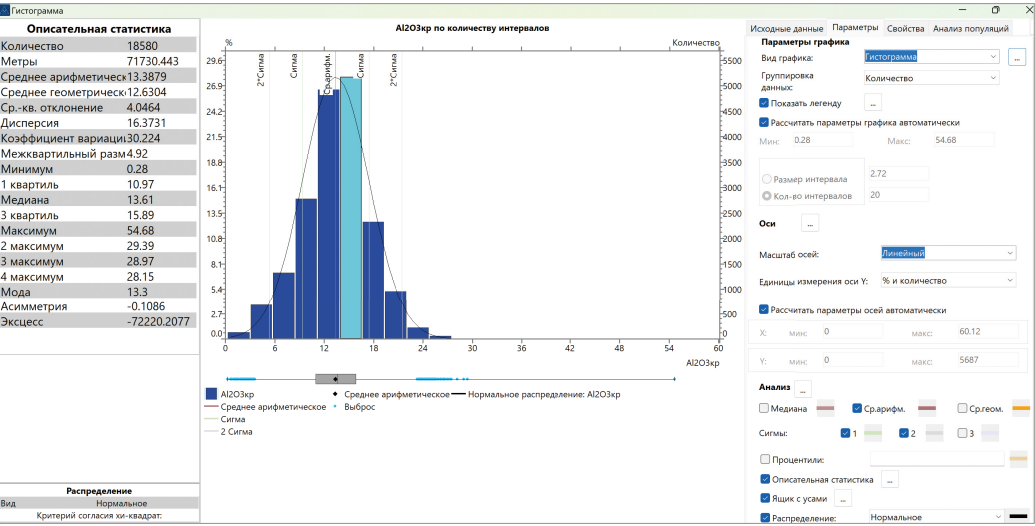This screenshot has width=1035, height=526.
Task: Open ellipsis settings for Ящик с усами
Action: pyautogui.click(x=843, y=498)
